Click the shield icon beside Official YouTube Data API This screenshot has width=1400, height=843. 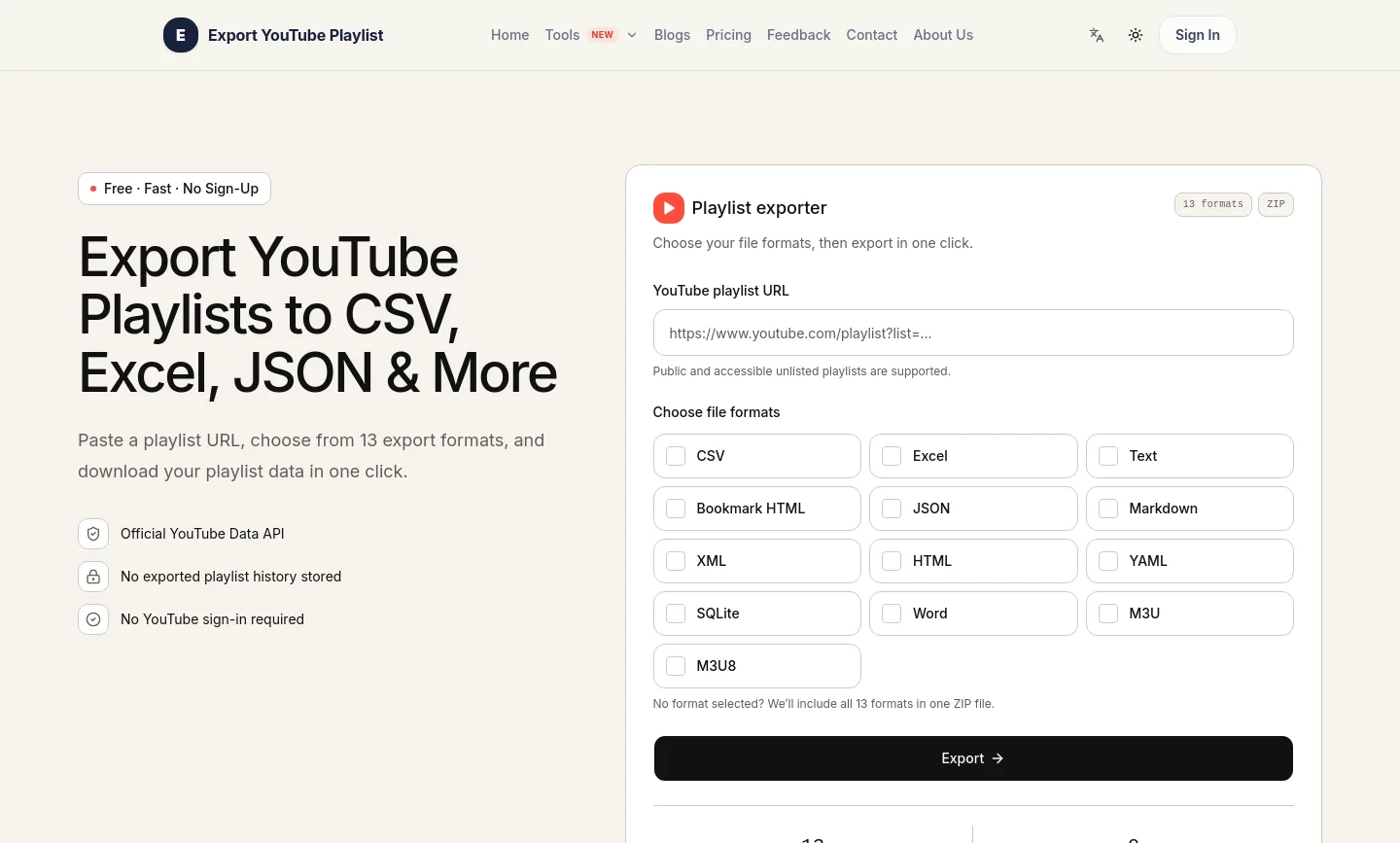click(x=93, y=534)
